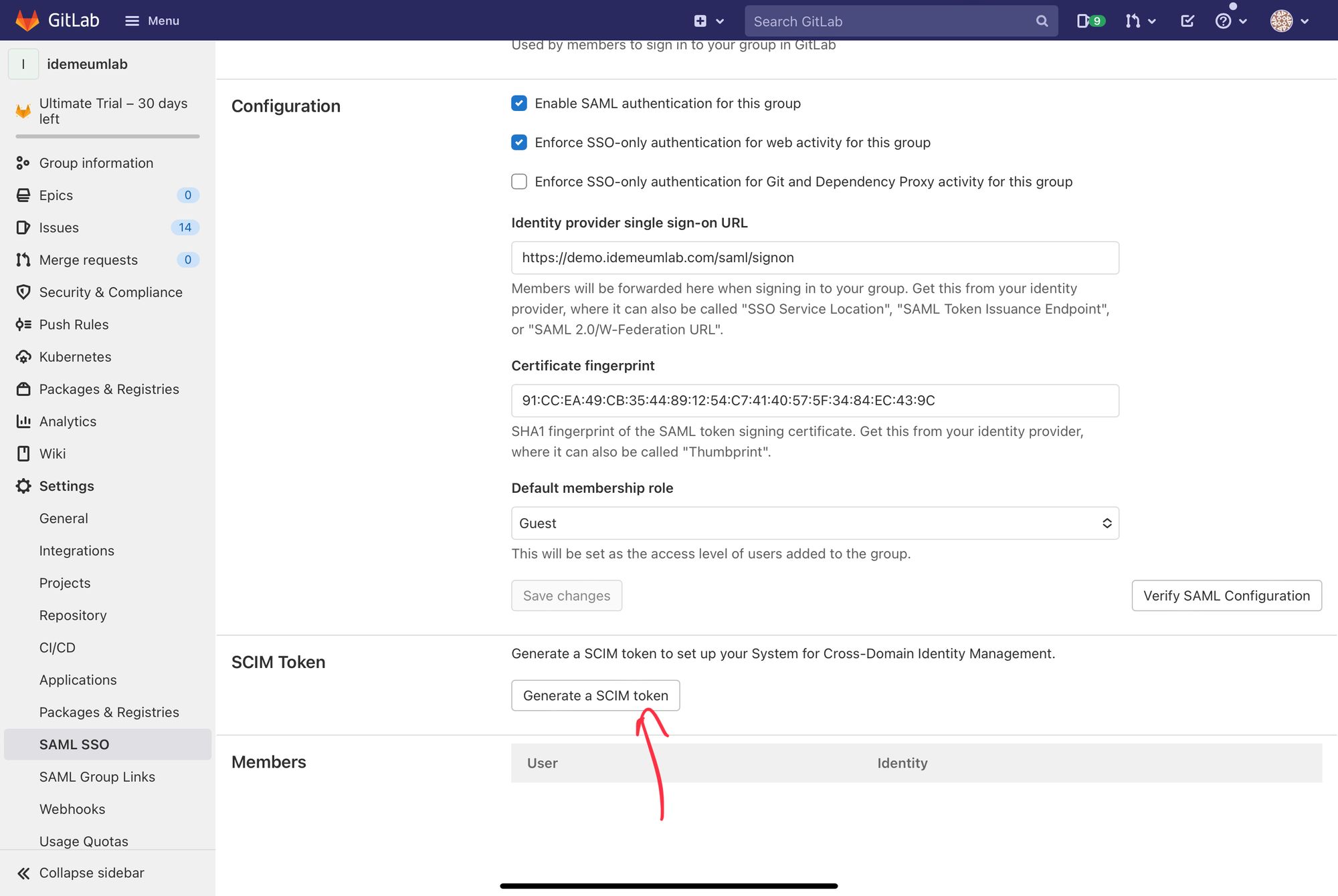Click the Security & Compliance shield icon
The image size is (1338, 896).
pos(23,292)
